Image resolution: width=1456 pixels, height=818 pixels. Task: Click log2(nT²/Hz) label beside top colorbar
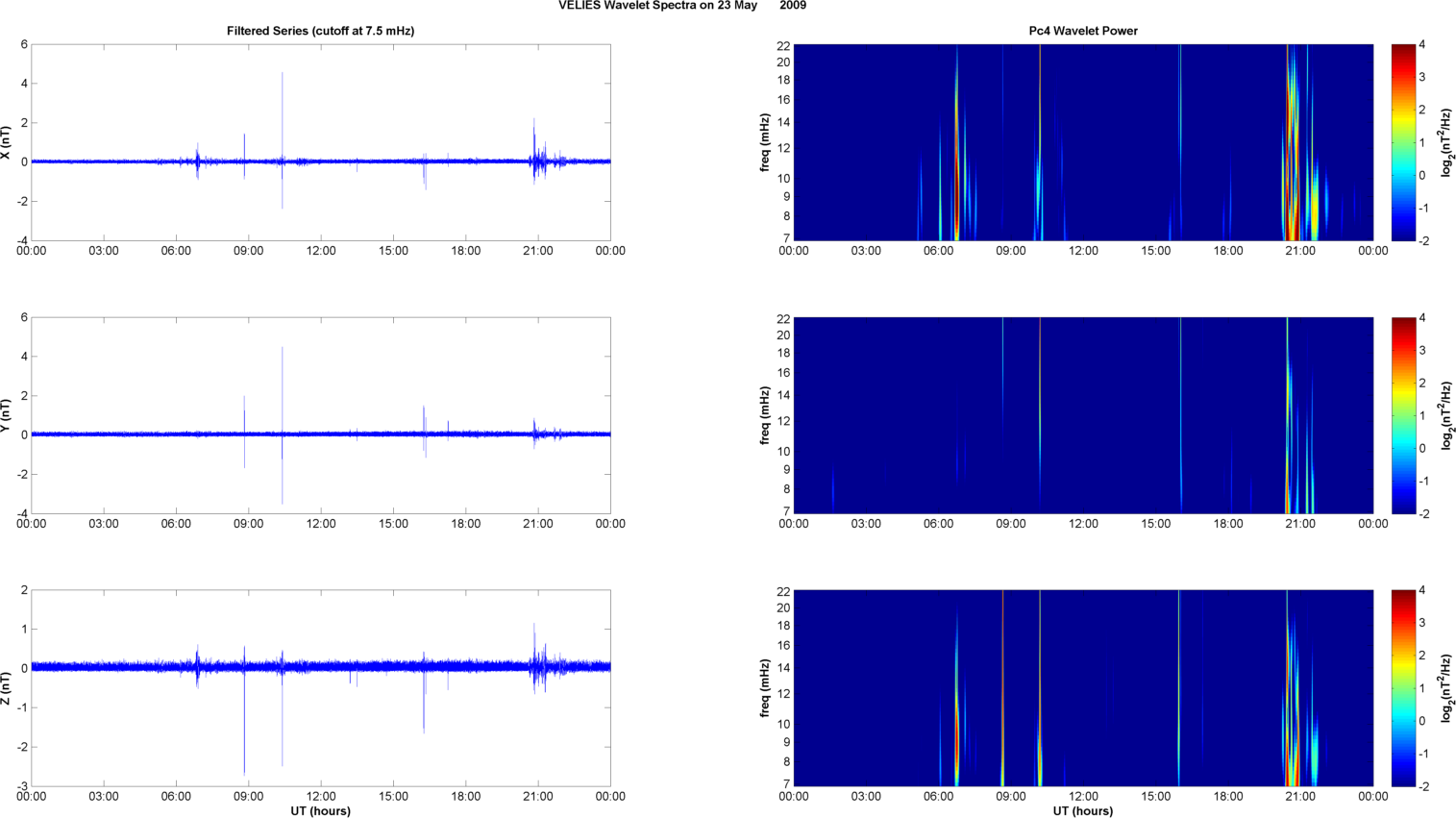click(x=1446, y=142)
